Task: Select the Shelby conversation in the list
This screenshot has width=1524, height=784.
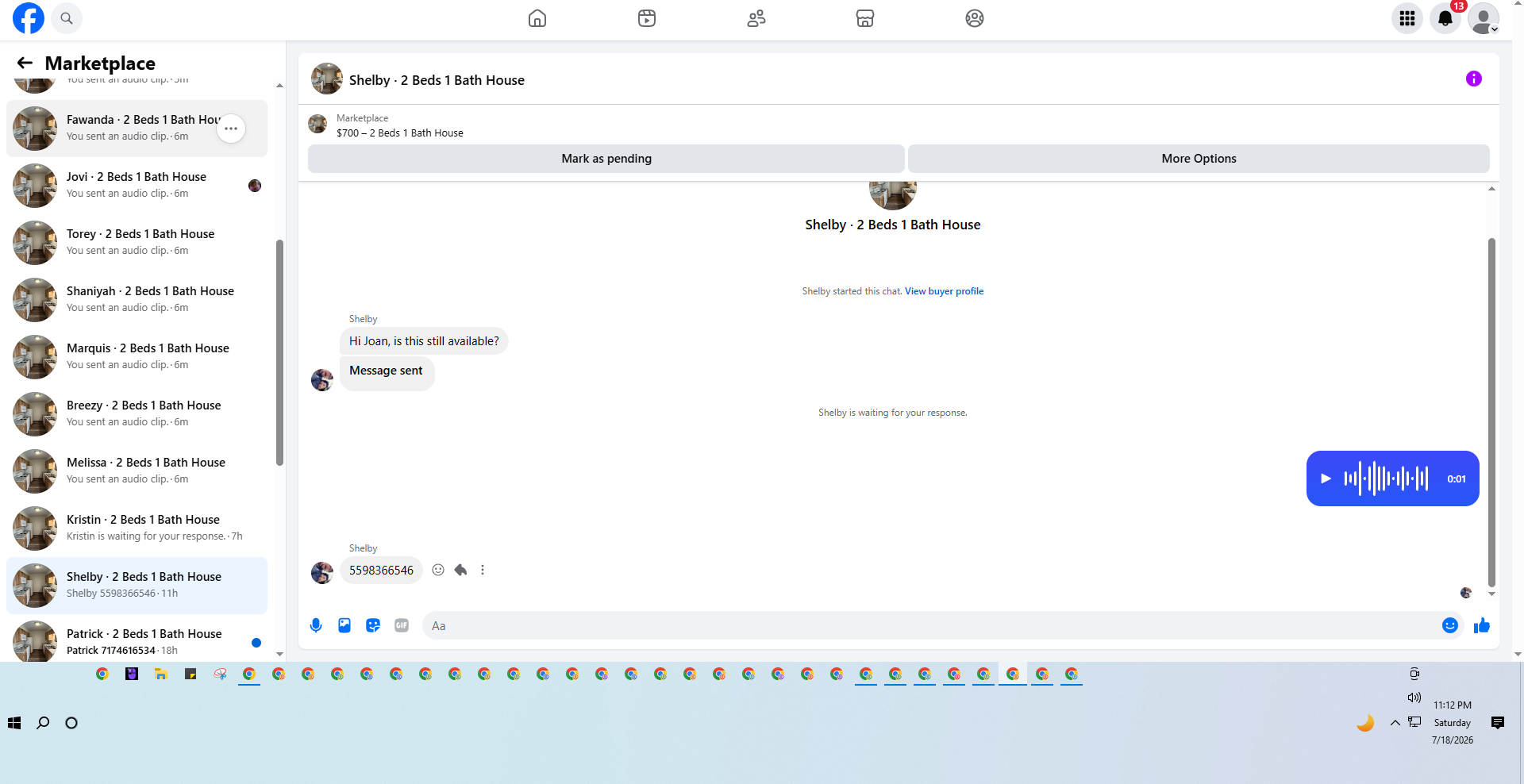Action: coord(137,586)
